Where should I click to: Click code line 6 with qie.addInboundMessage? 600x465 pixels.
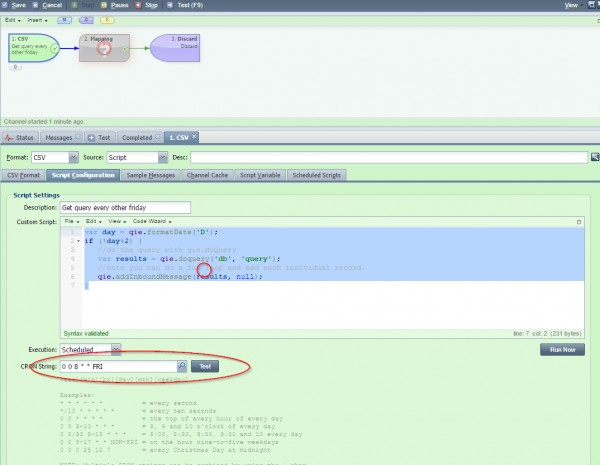pyautogui.click(x=180, y=276)
